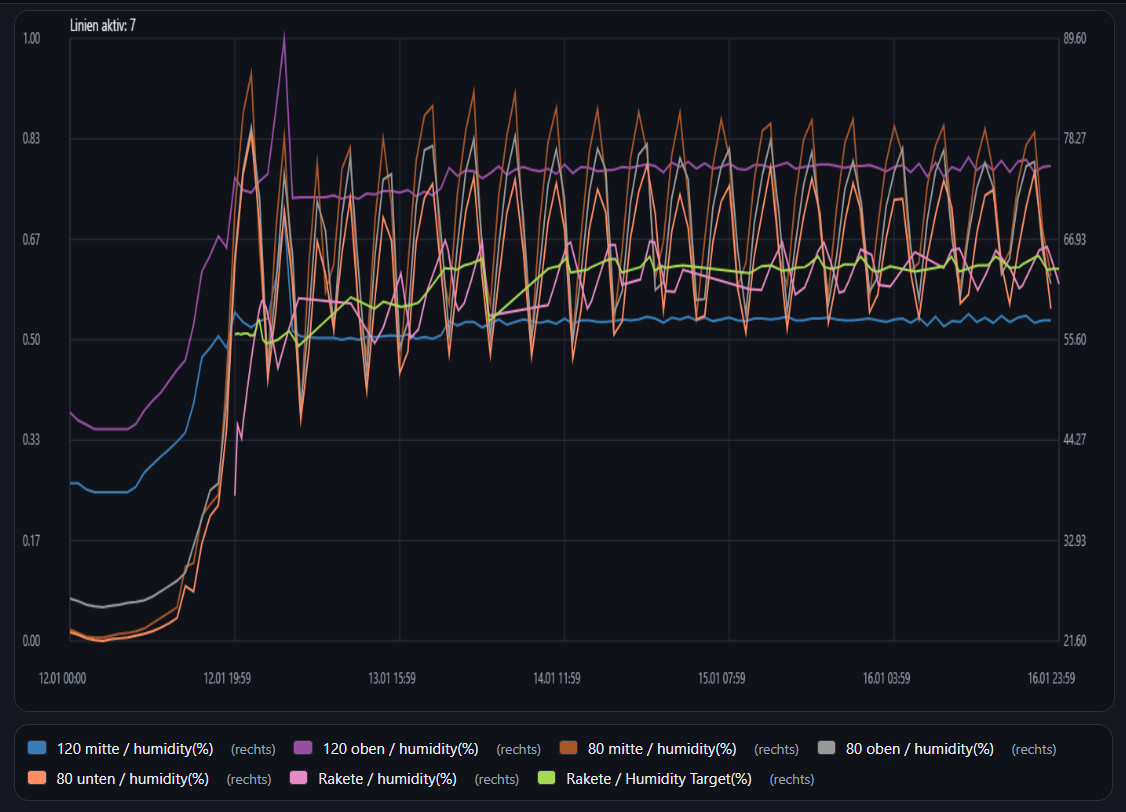Click '(rechts)' axis tag beside Rakete Humidity Target
Screen dimensions: 1126x812
[x=792, y=779]
